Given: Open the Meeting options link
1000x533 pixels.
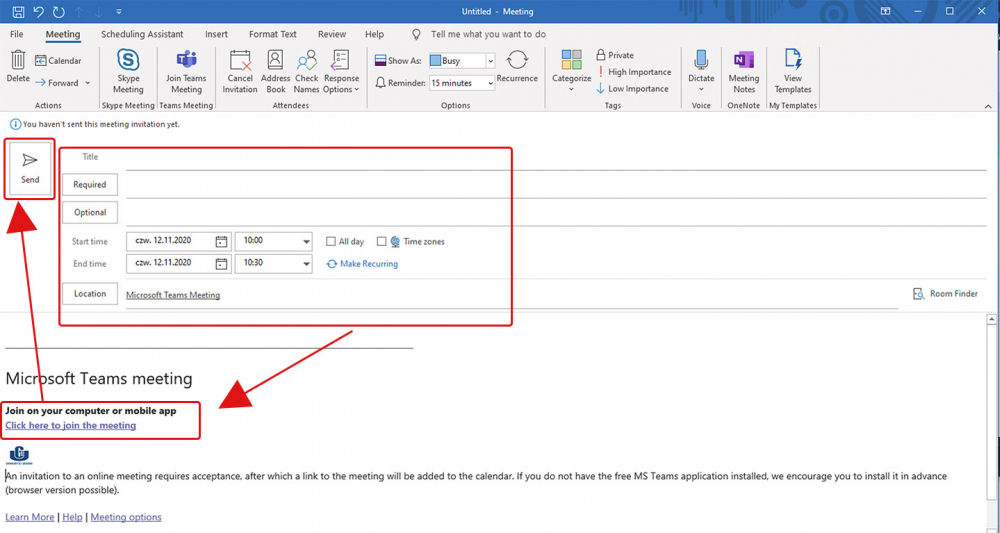Looking at the screenshot, I should coord(126,517).
